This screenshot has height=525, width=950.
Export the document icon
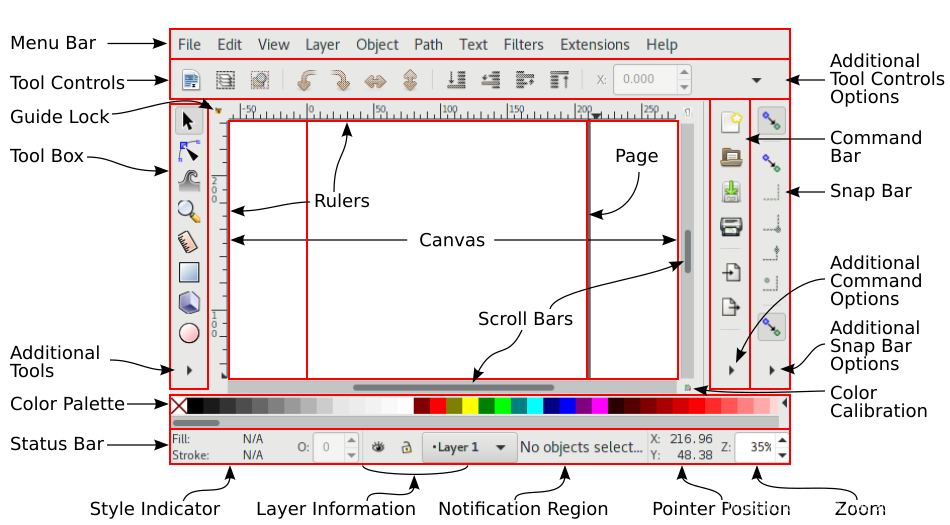731,307
